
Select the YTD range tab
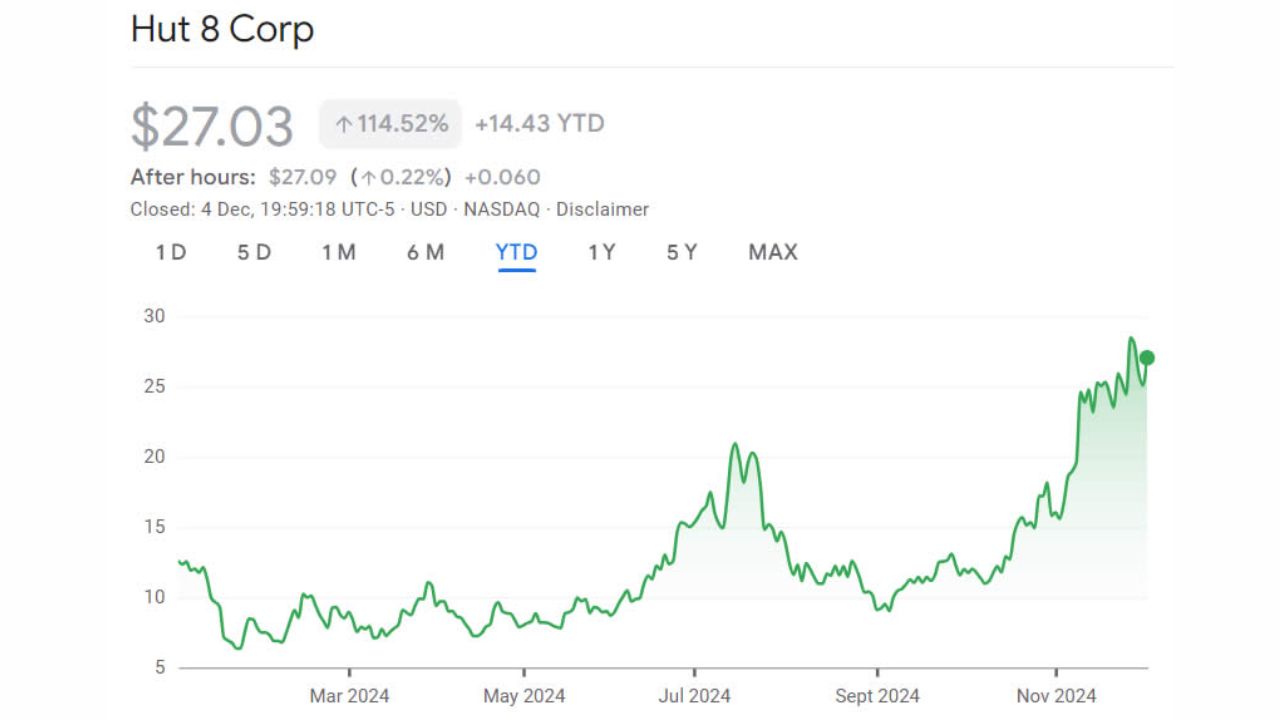tap(517, 252)
